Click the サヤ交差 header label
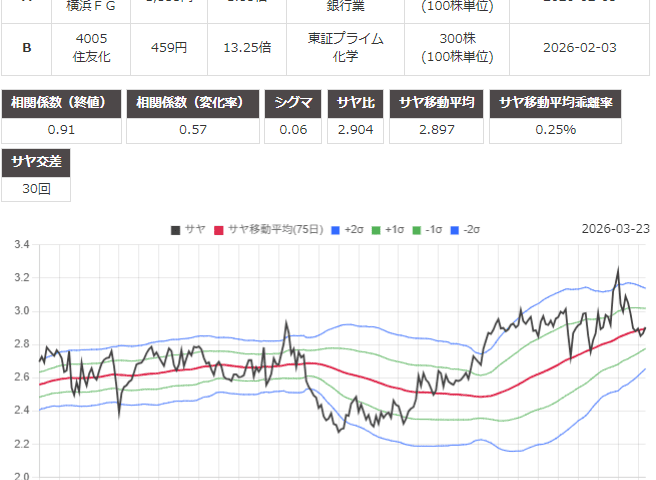The height and width of the screenshot is (480, 656). coord(36,162)
